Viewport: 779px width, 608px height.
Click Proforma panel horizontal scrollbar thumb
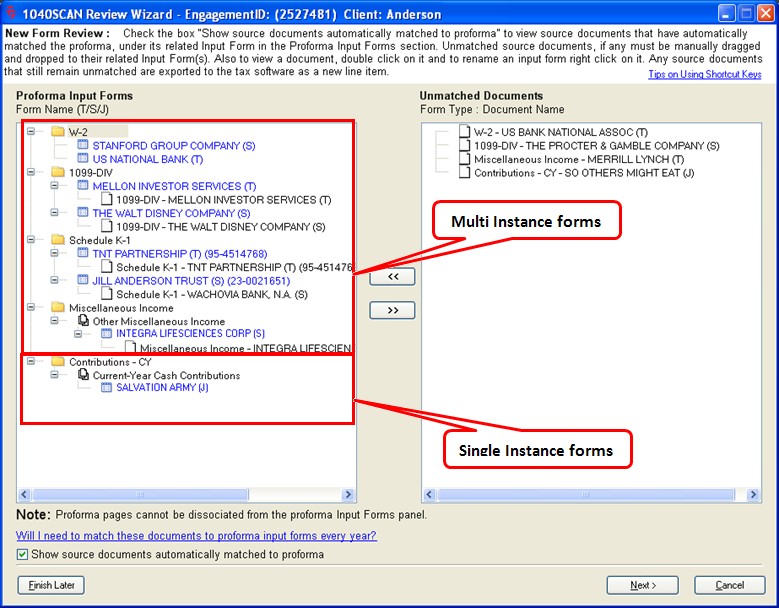(140, 494)
